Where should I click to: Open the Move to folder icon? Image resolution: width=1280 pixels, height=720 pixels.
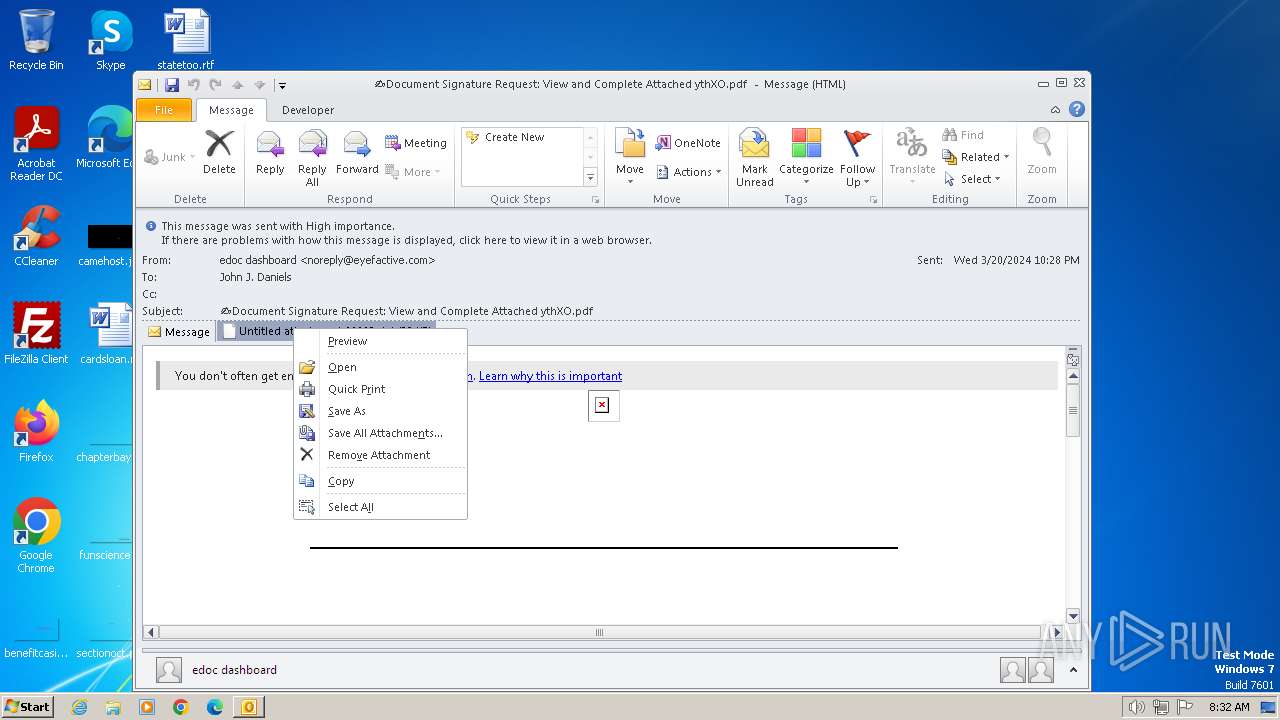tap(630, 158)
